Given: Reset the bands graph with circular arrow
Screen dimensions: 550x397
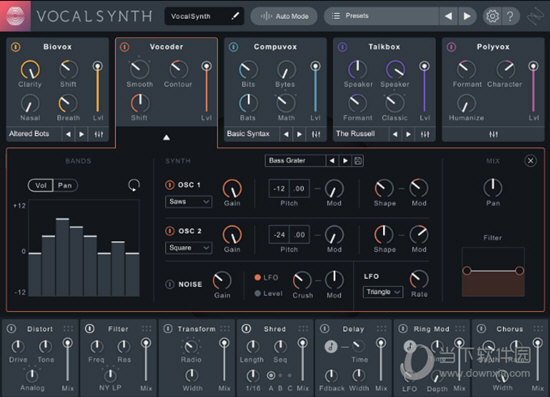Looking at the screenshot, I should [x=134, y=185].
